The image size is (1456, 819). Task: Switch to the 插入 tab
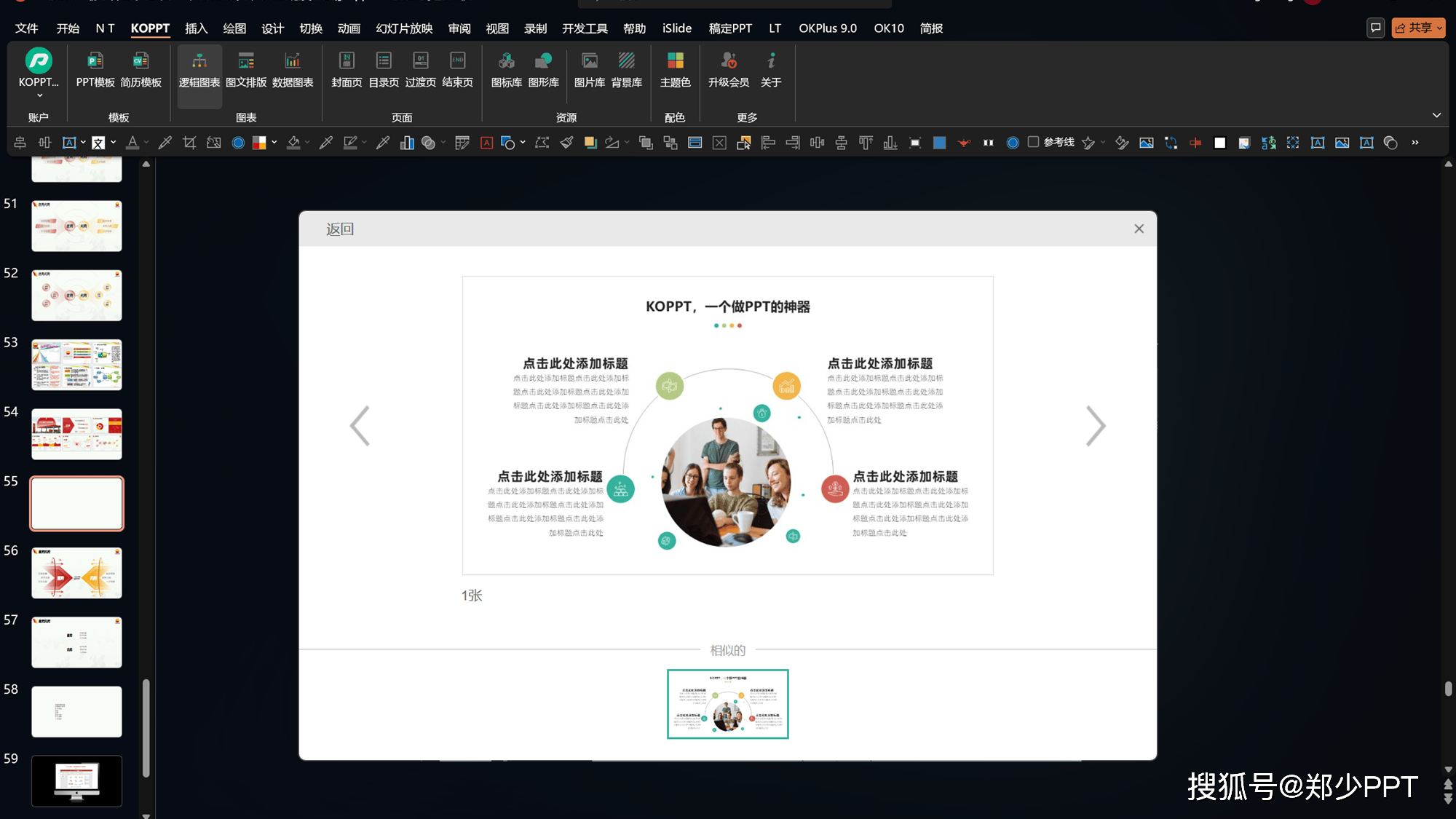pos(196,28)
